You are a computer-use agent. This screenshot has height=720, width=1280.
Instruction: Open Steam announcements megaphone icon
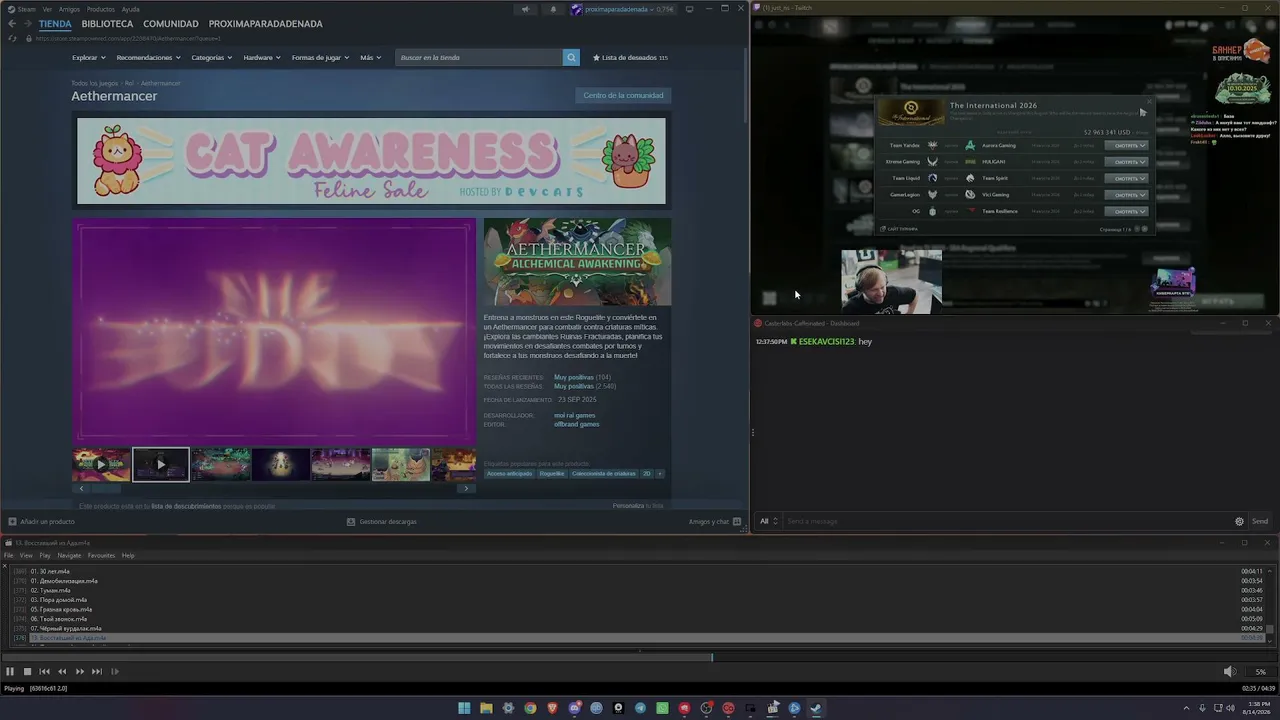point(525,9)
